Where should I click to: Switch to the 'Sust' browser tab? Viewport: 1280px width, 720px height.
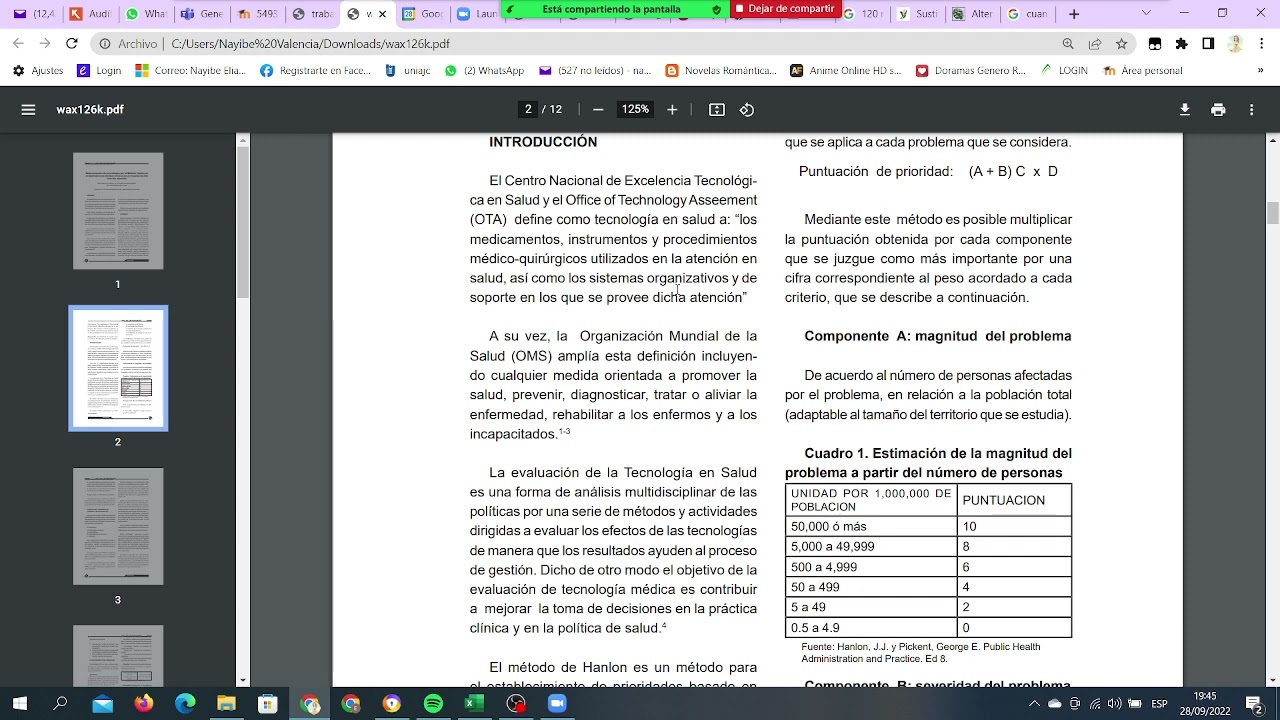(918, 14)
